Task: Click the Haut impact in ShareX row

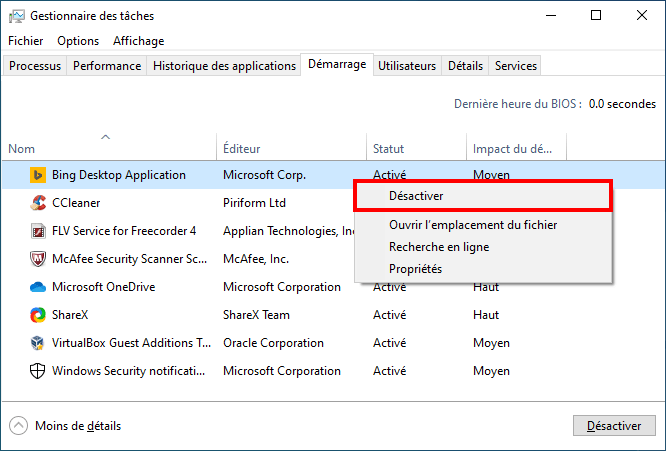Action: (486, 315)
